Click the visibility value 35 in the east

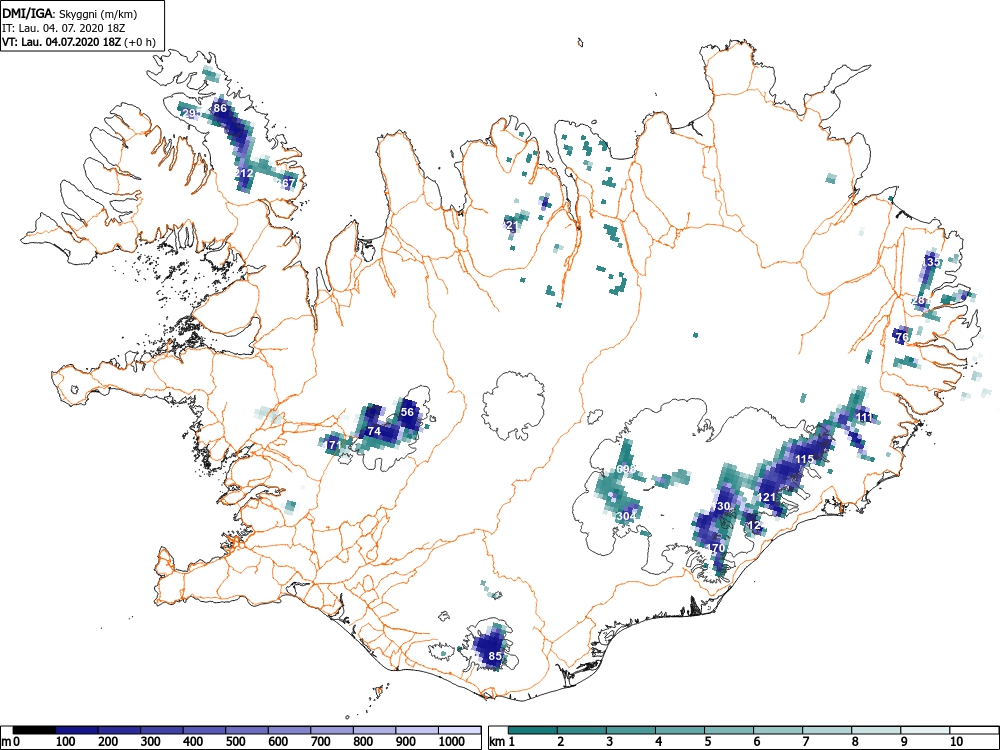click(x=933, y=262)
